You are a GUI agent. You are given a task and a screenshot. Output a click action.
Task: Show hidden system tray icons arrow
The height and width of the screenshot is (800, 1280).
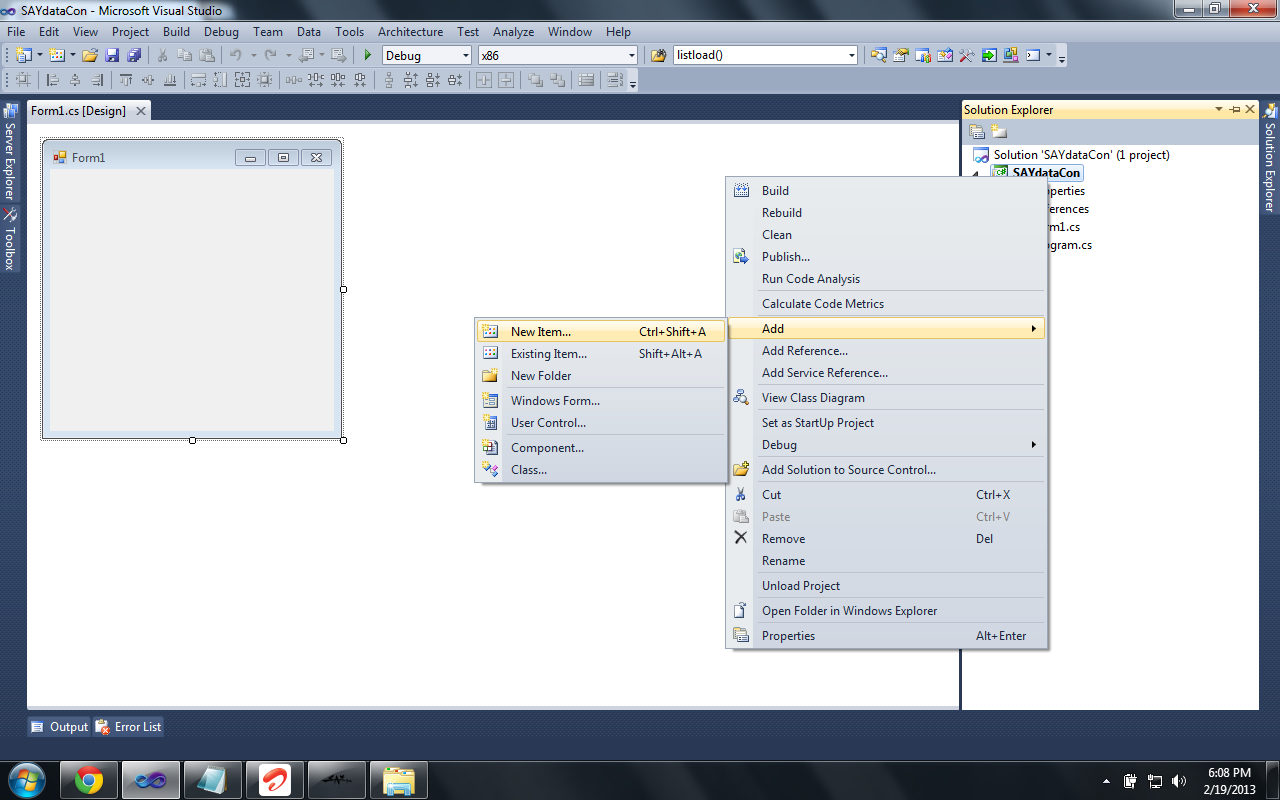(x=1106, y=781)
